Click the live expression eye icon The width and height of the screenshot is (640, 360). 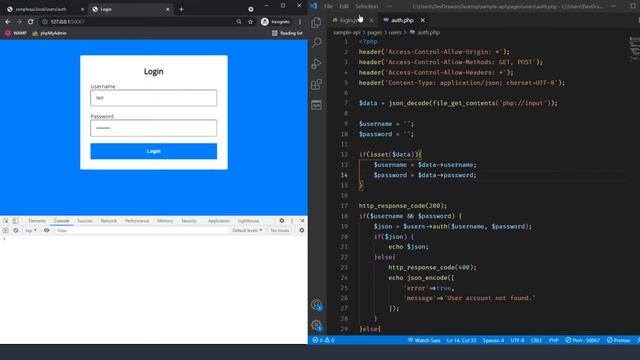click(x=47, y=230)
